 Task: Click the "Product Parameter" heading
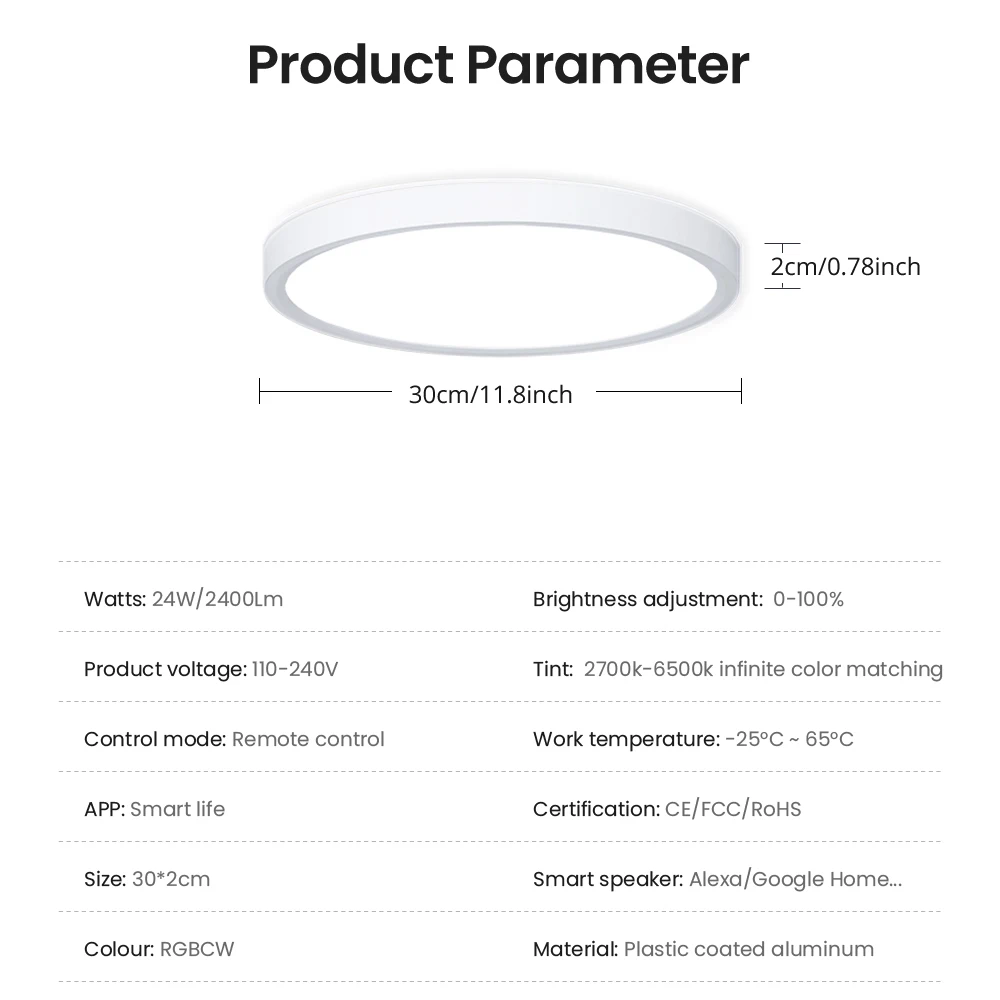[x=498, y=65]
